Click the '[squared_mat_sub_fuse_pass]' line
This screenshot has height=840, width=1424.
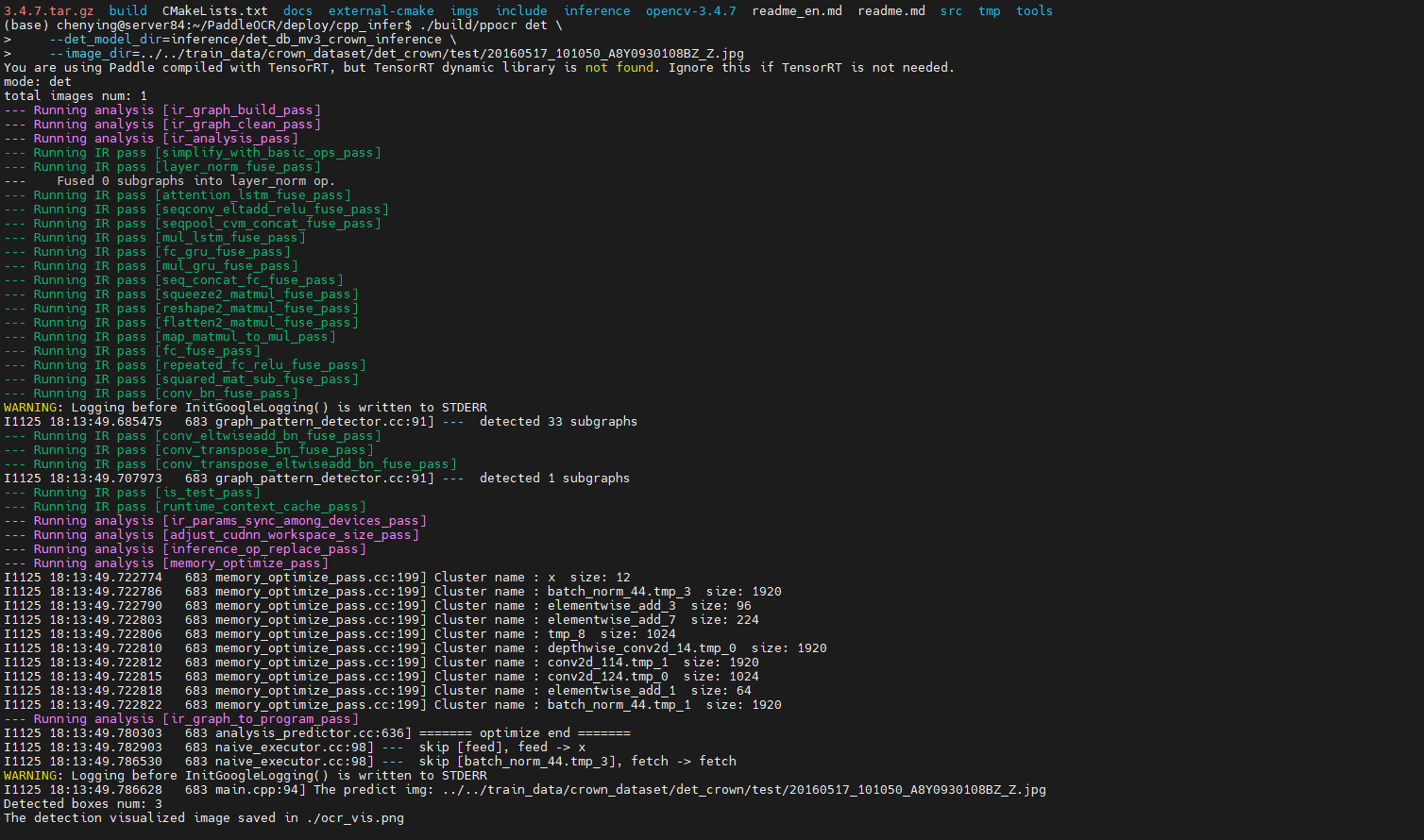coord(181,378)
